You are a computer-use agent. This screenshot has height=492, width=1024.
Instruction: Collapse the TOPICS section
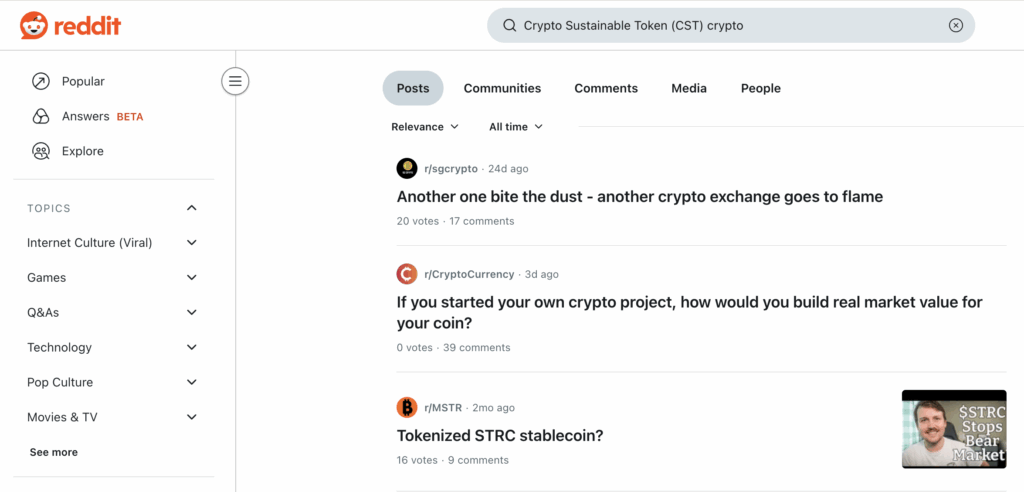tap(192, 208)
